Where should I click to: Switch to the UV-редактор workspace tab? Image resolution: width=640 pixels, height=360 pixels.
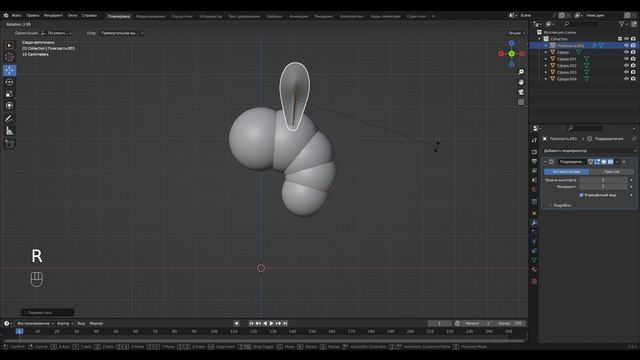[x=211, y=16]
